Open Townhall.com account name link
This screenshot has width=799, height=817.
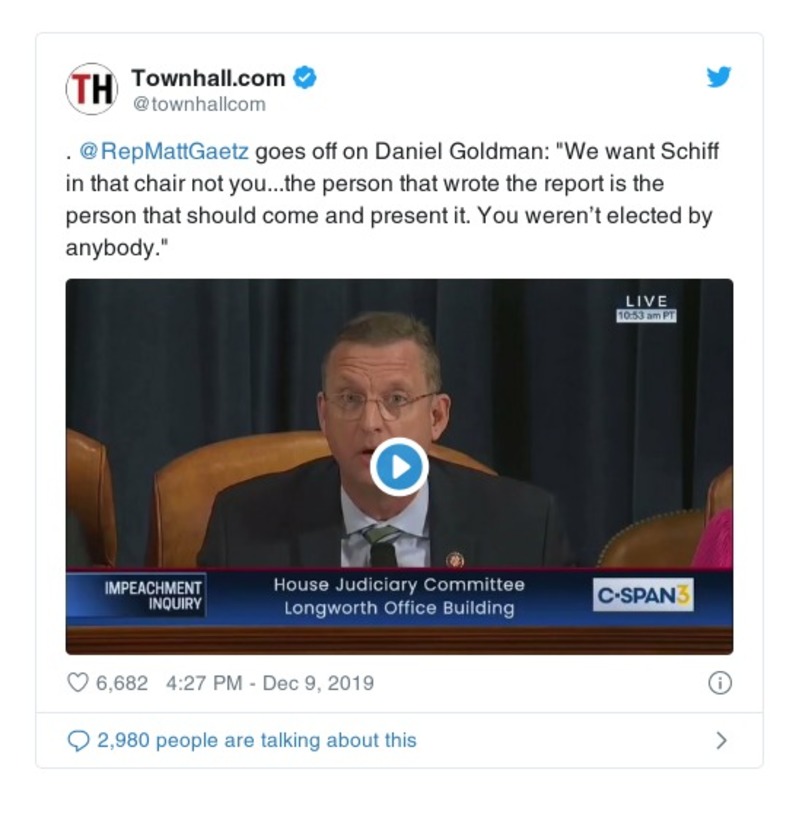(x=208, y=78)
